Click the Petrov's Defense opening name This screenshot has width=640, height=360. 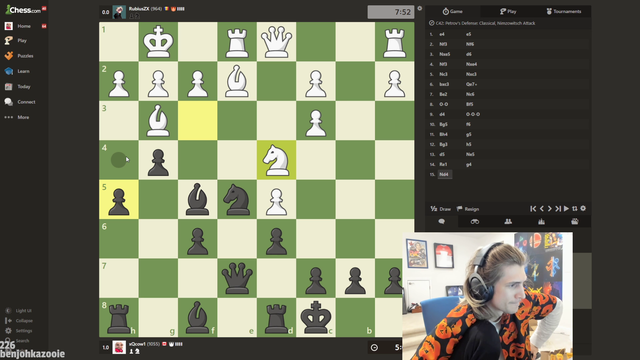pyautogui.click(x=485, y=23)
